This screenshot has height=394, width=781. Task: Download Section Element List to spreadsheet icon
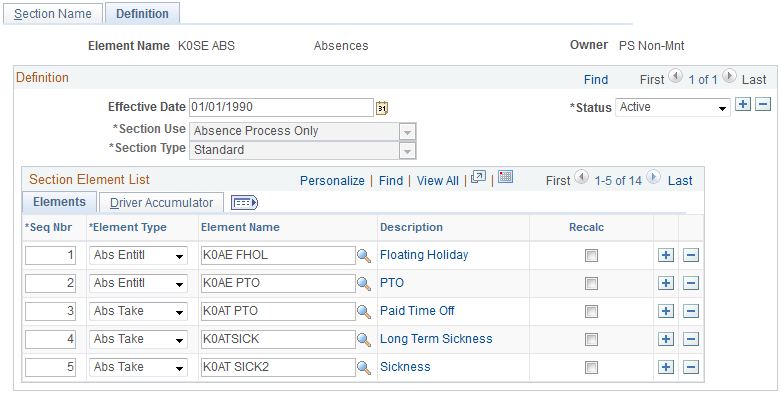[x=505, y=177]
